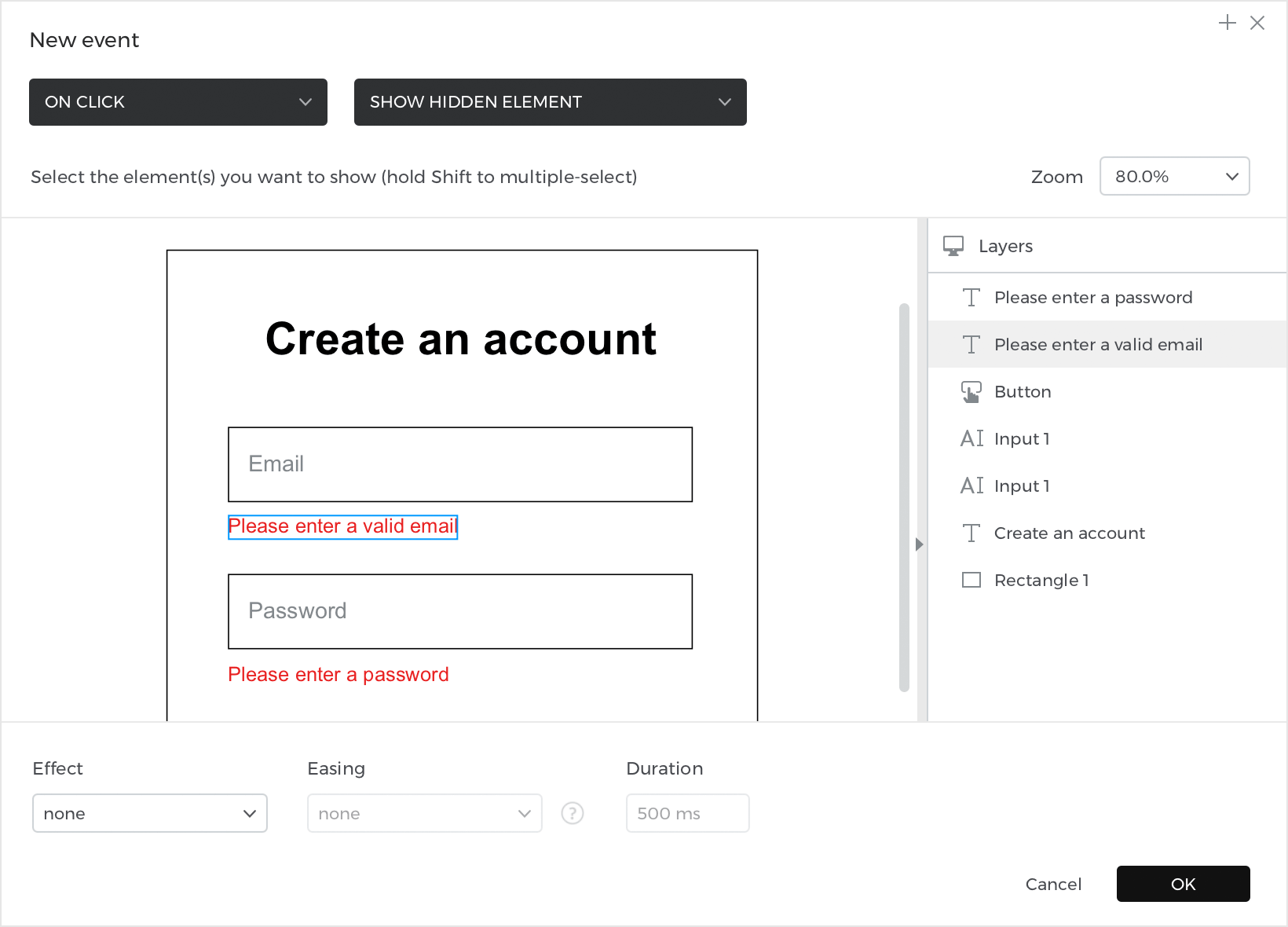Click the Rectangle 1 layer's square icon

coord(971,580)
